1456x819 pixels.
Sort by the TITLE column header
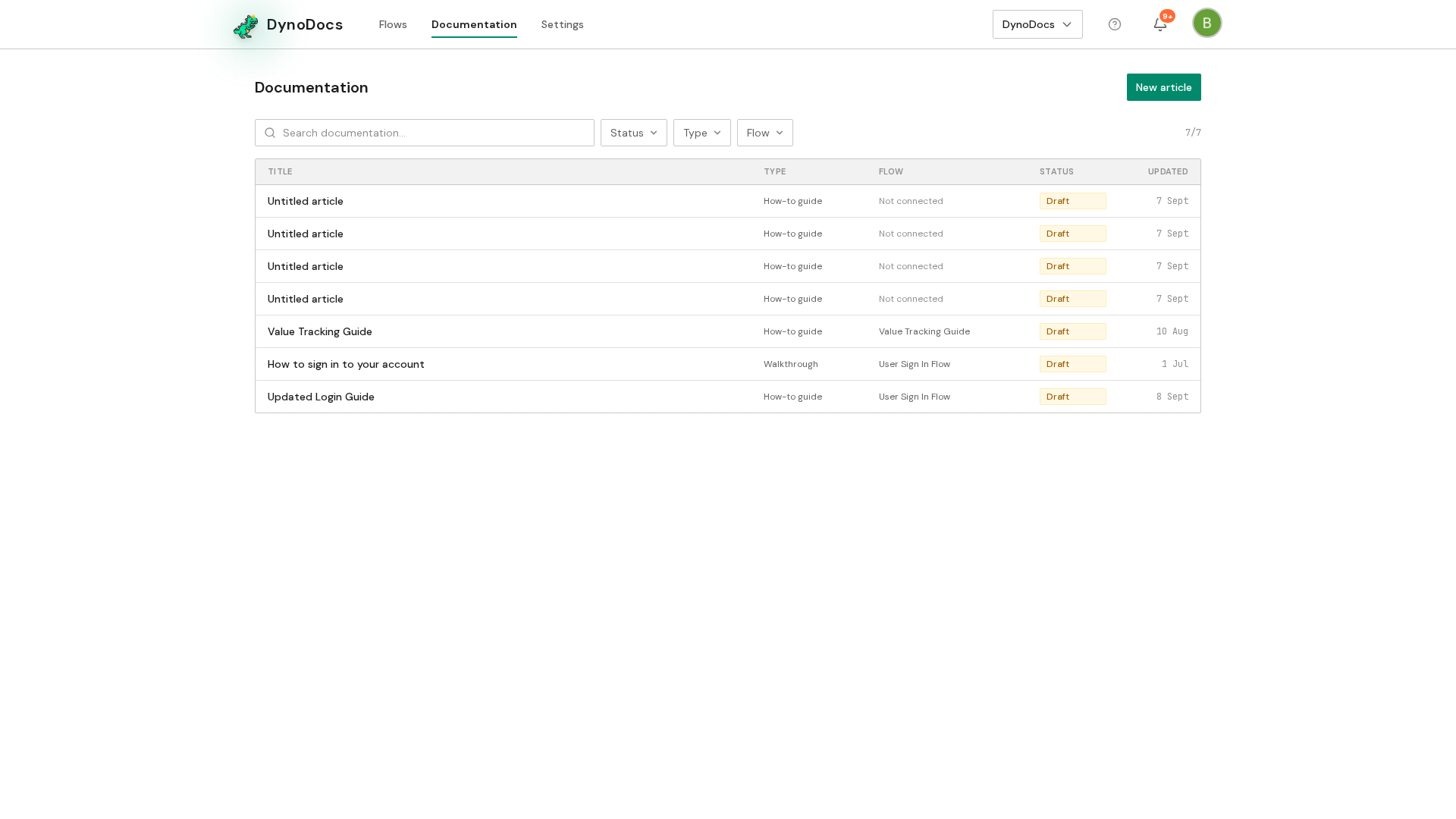click(280, 171)
